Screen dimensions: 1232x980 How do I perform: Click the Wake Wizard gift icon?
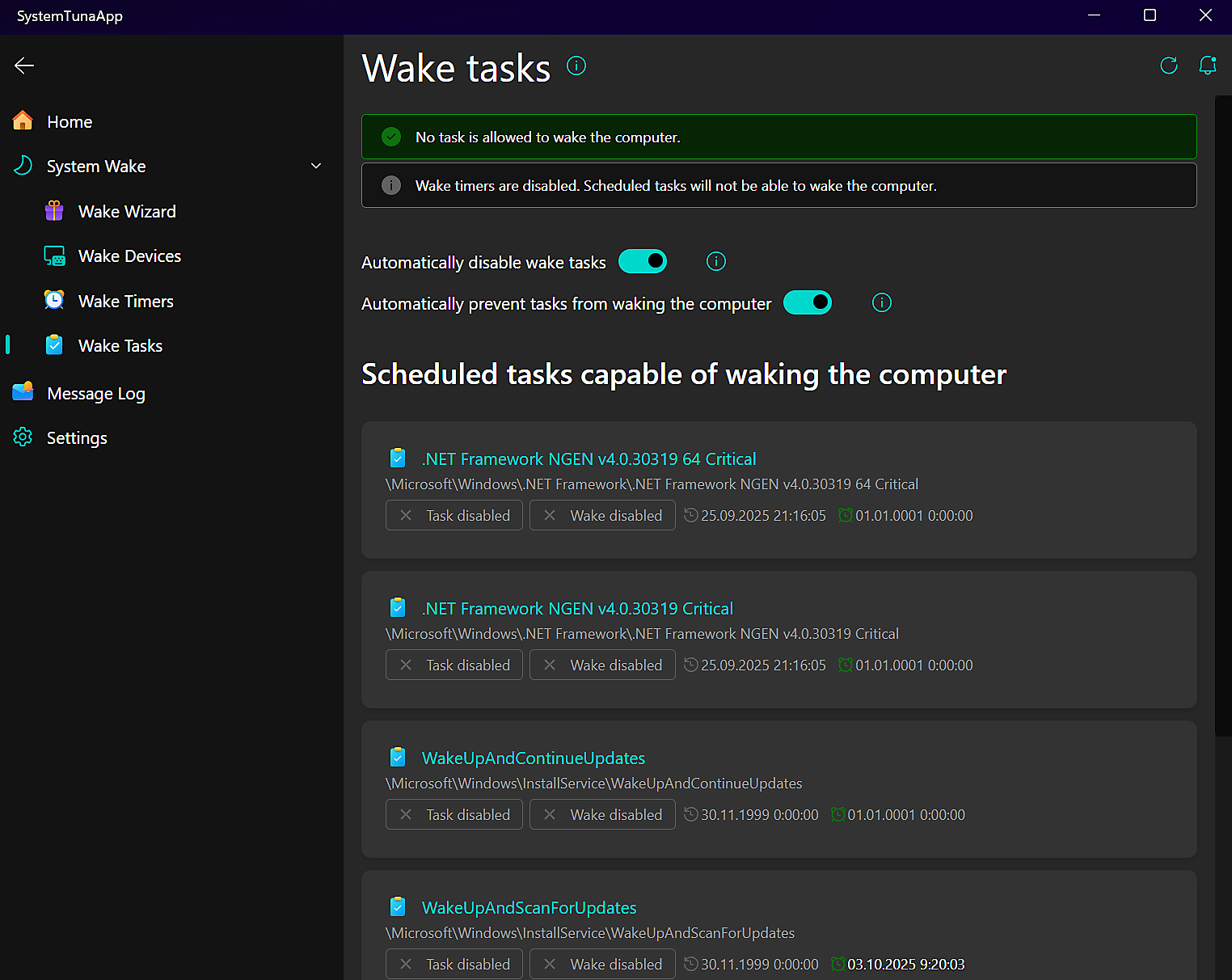pos(54,211)
